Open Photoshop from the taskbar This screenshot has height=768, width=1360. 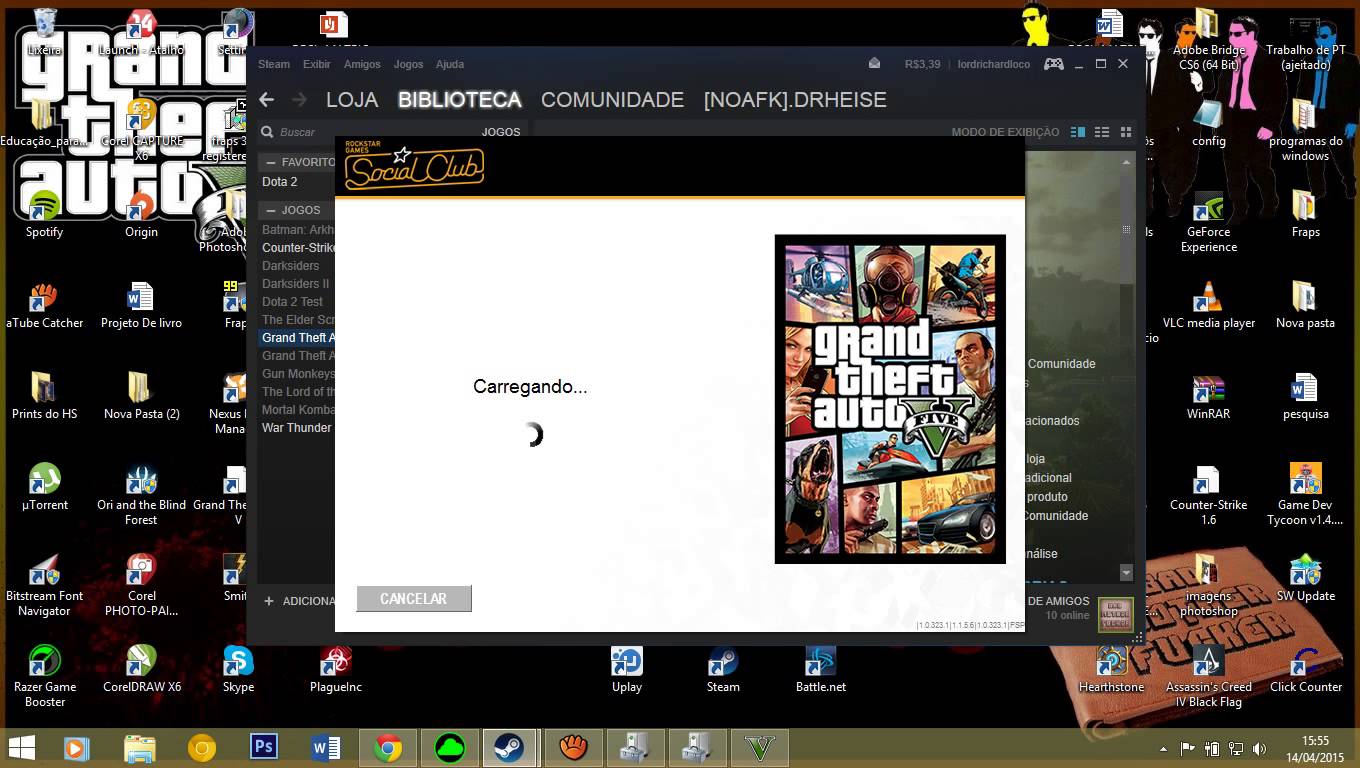[264, 747]
